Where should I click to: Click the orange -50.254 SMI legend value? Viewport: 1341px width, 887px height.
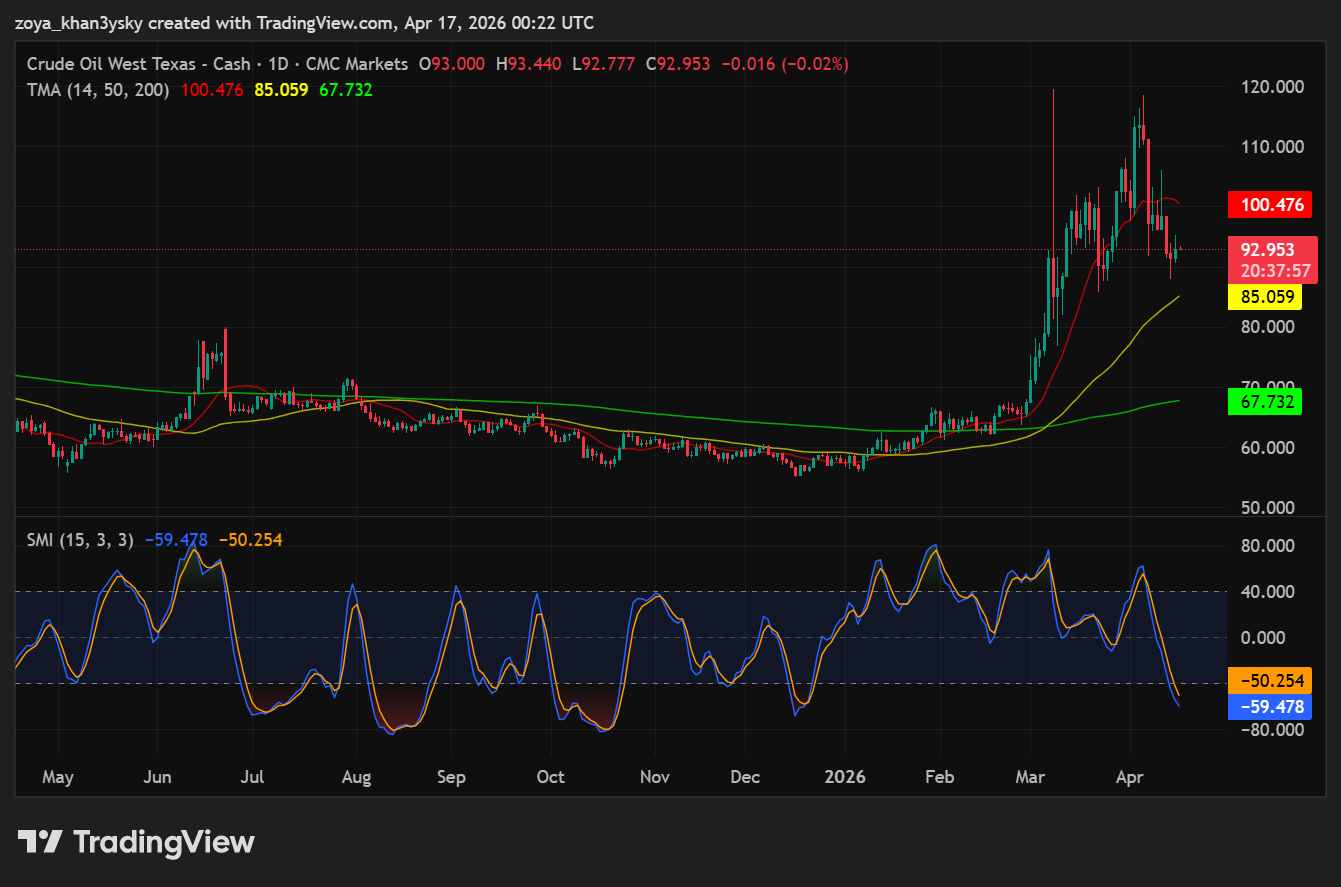tap(250, 540)
